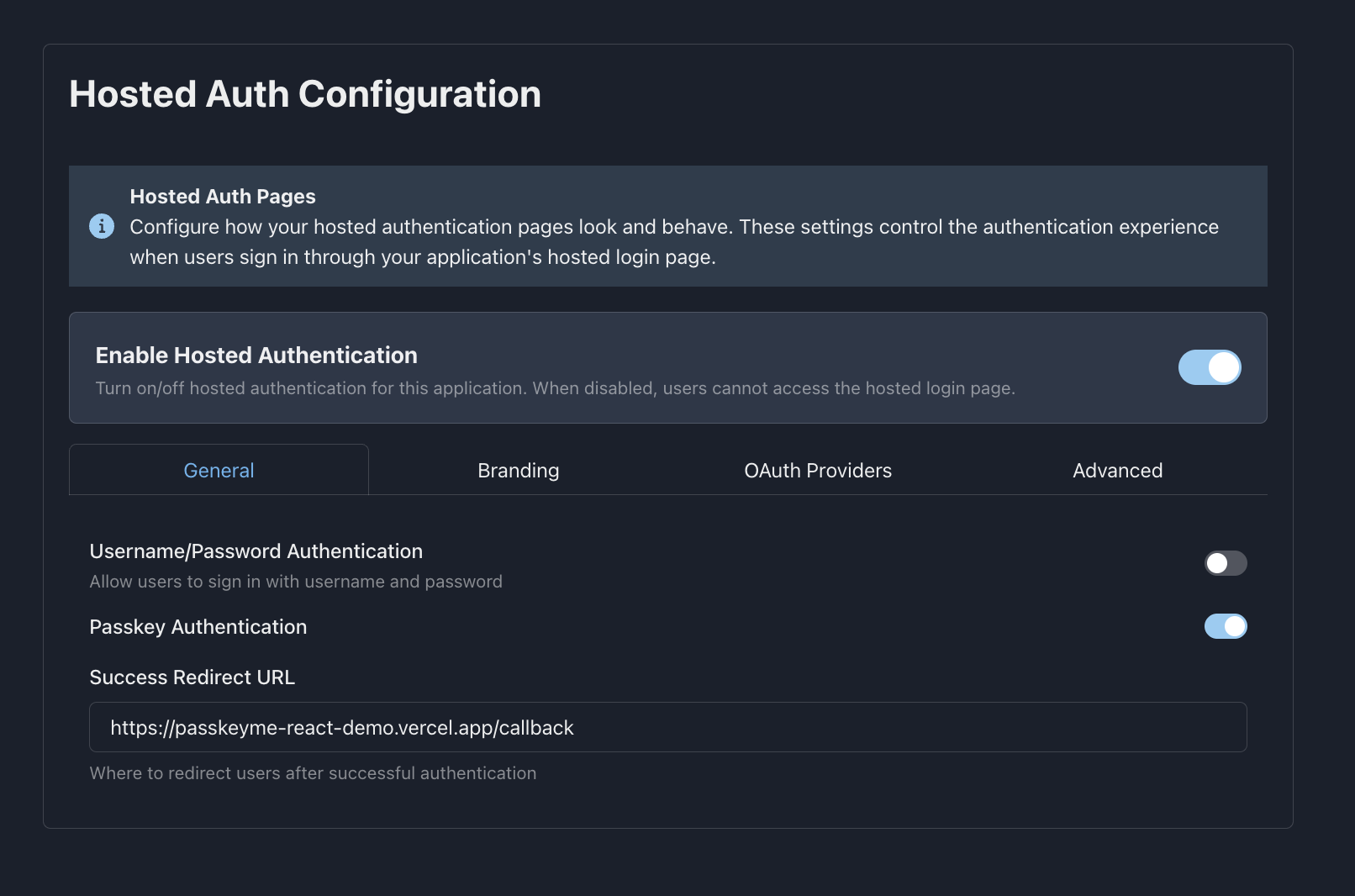The width and height of the screenshot is (1355, 896).
Task: Switch to the Branding tab
Action: coord(518,471)
